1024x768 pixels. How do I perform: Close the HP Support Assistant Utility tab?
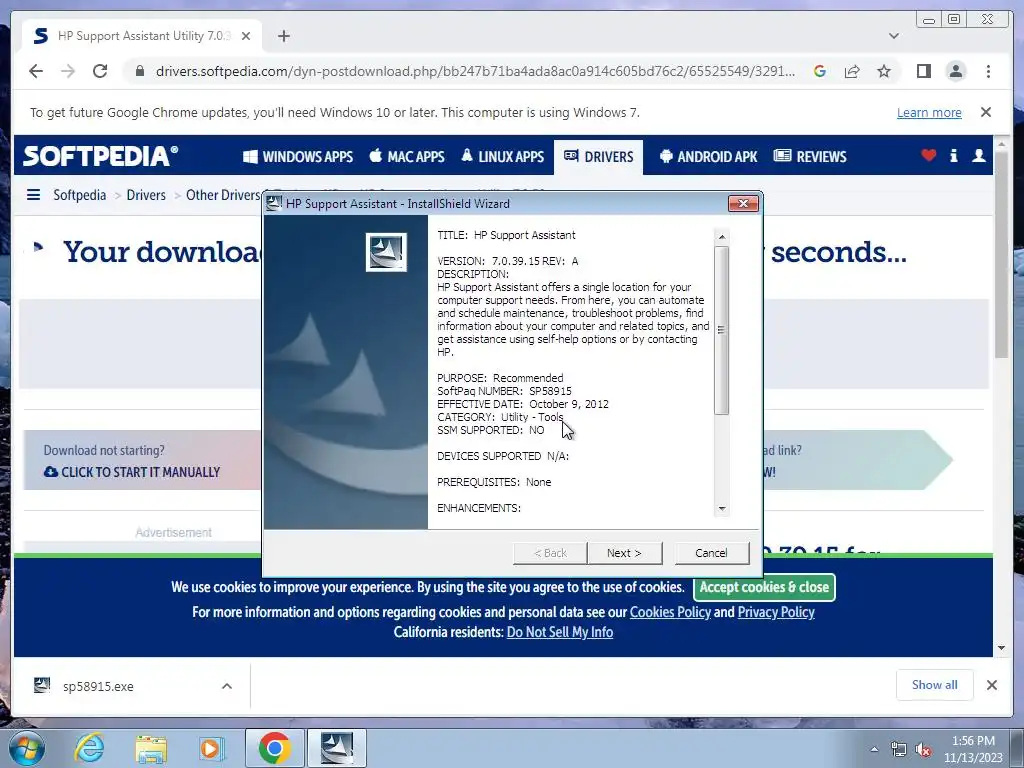coord(246,36)
